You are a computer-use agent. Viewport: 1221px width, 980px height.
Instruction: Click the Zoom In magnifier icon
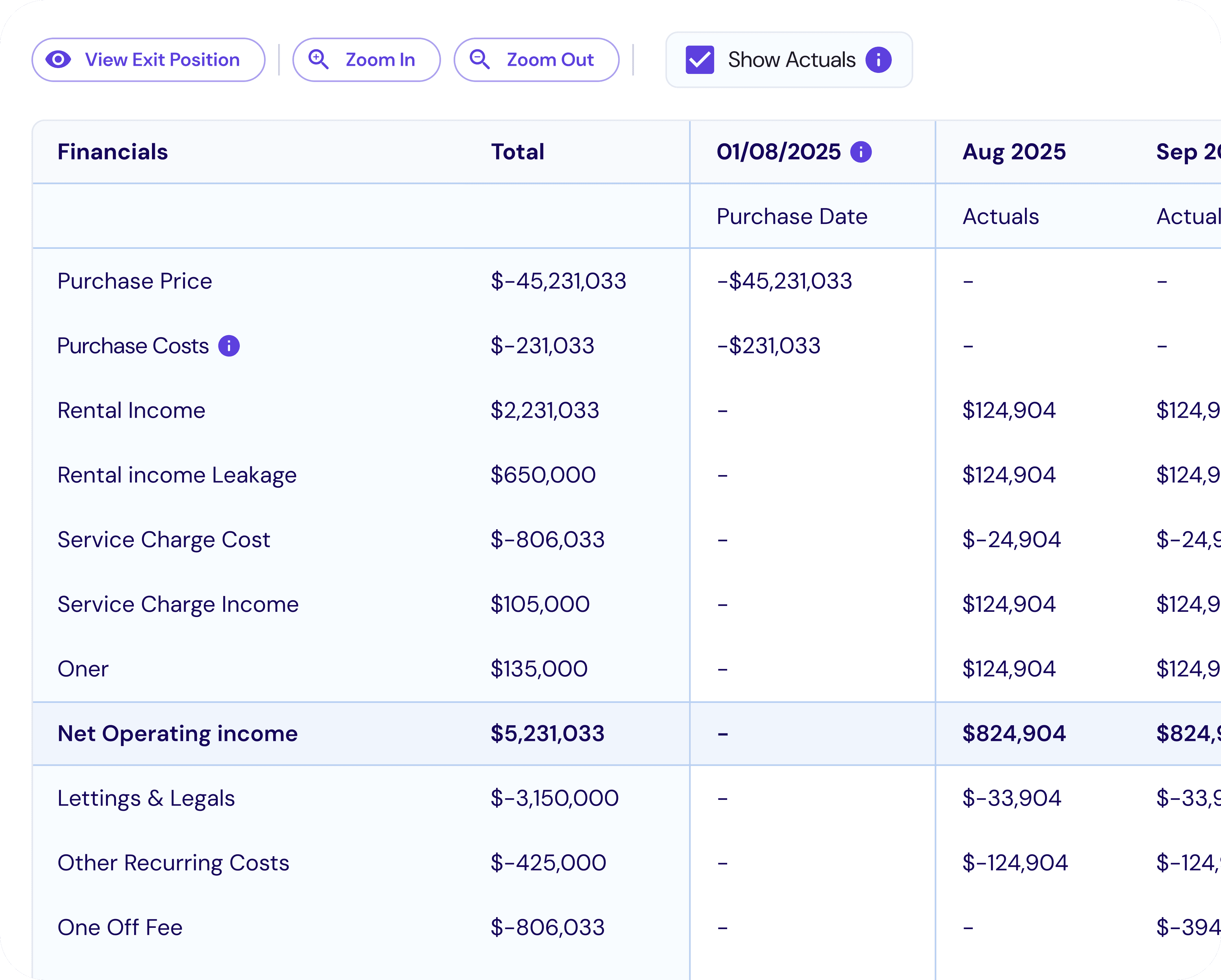tap(318, 60)
